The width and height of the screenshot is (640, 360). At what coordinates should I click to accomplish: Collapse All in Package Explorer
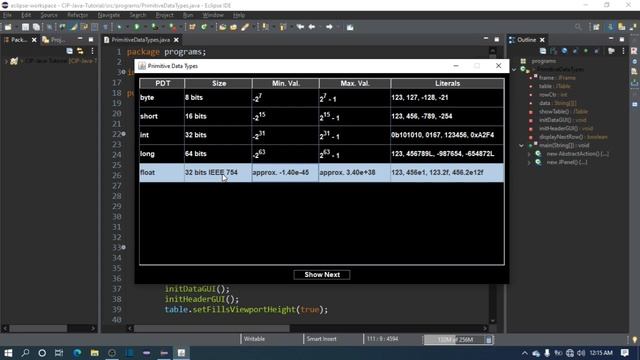(69, 51)
